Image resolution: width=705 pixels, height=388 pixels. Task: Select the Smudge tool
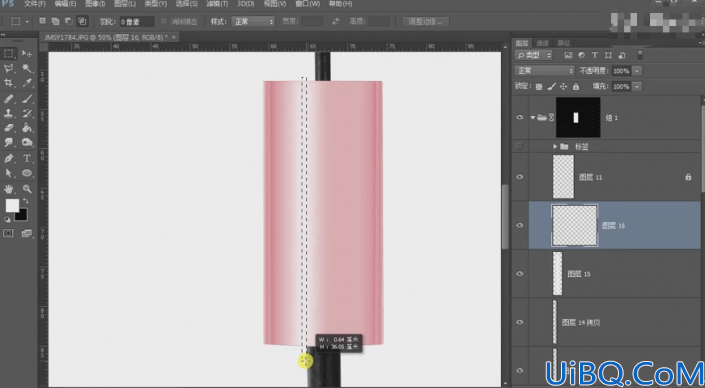[9, 143]
